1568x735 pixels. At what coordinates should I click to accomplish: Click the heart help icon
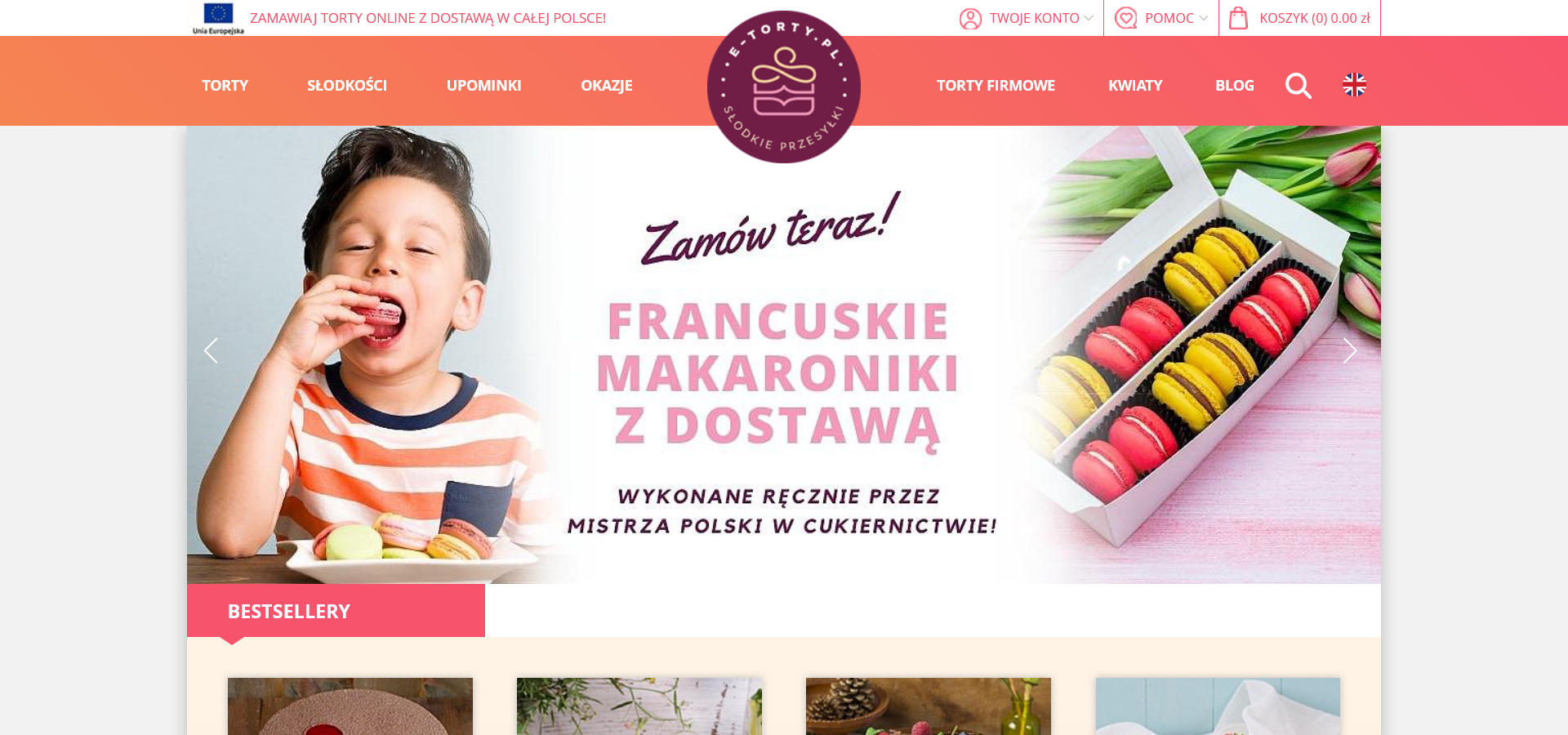click(x=1126, y=18)
